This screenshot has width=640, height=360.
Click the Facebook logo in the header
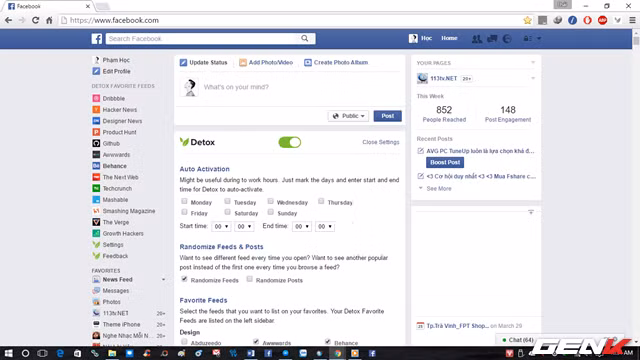pos(97,38)
